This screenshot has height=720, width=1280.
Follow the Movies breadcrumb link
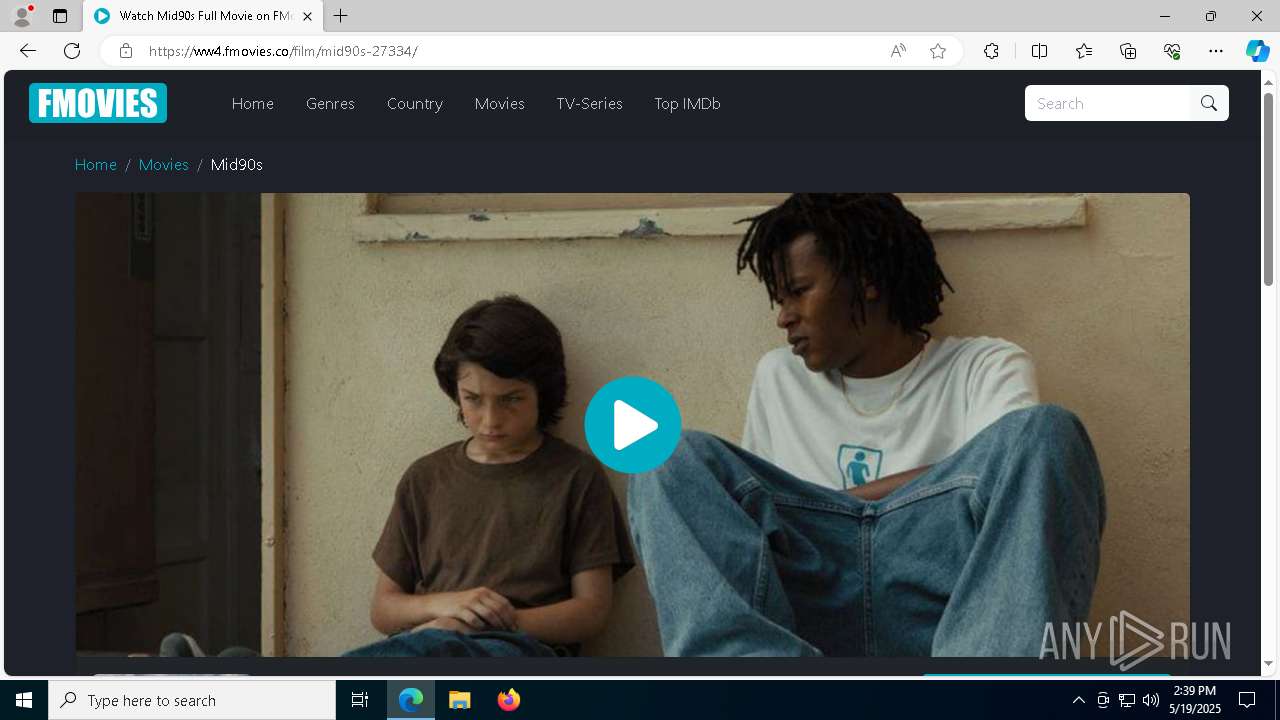tap(164, 164)
